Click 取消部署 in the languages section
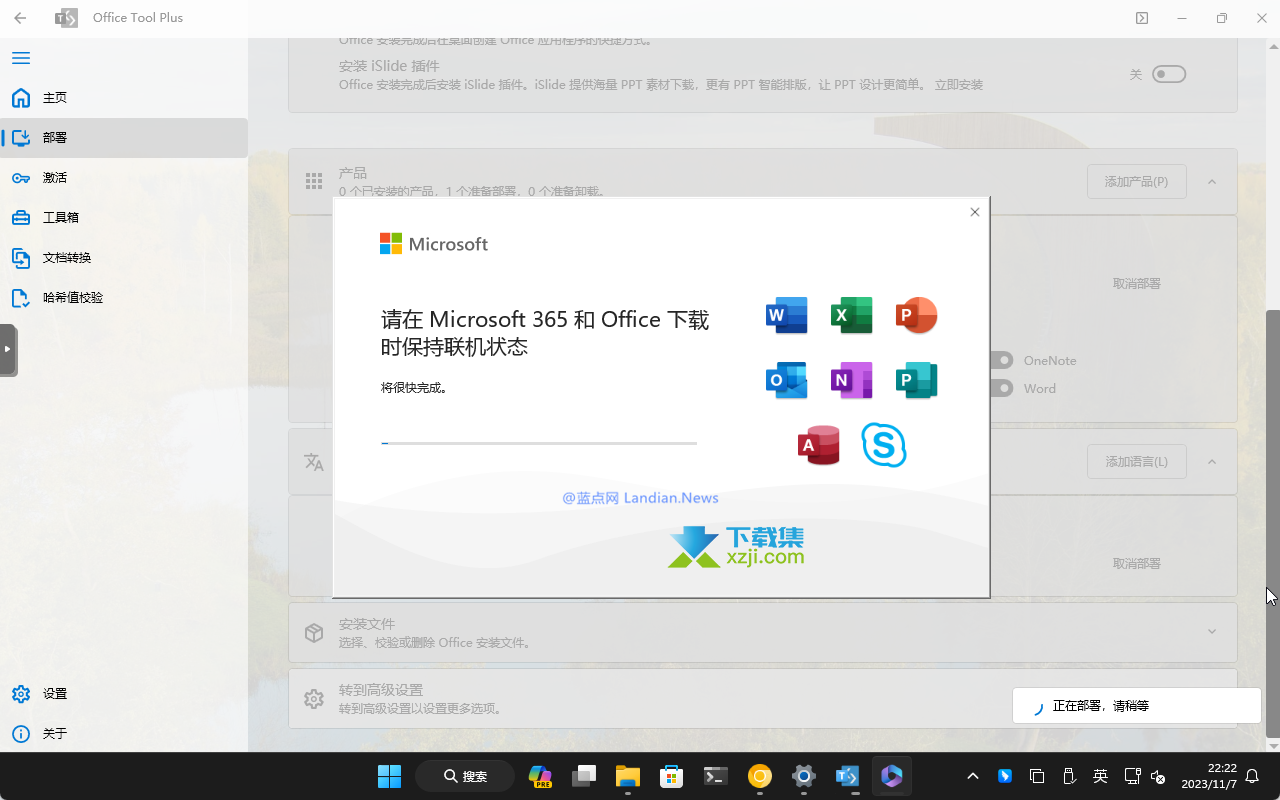1280x800 pixels. 1137,564
